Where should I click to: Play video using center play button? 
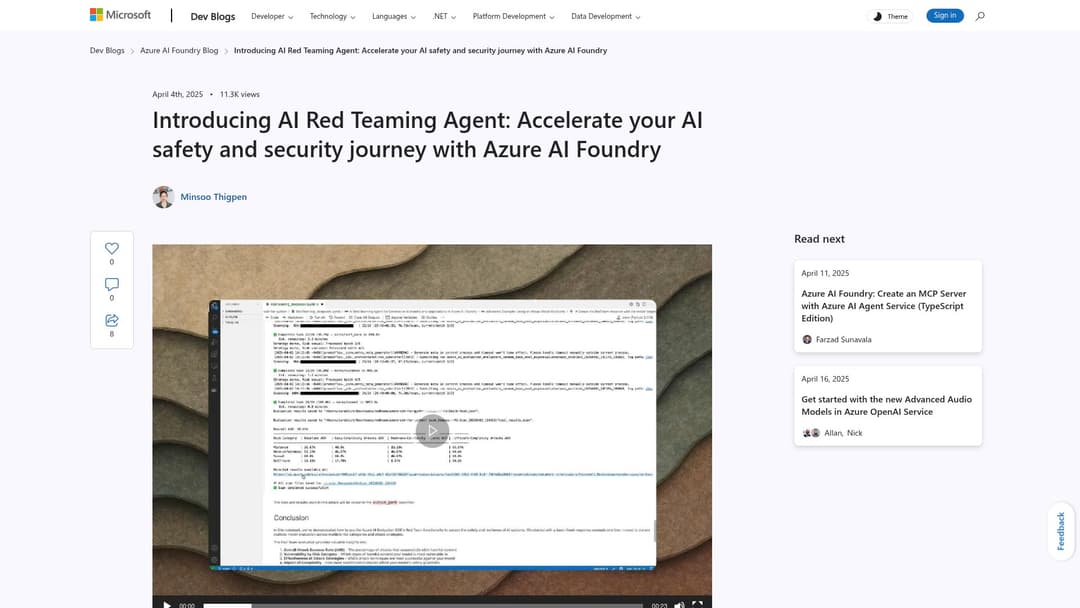[x=432, y=431]
